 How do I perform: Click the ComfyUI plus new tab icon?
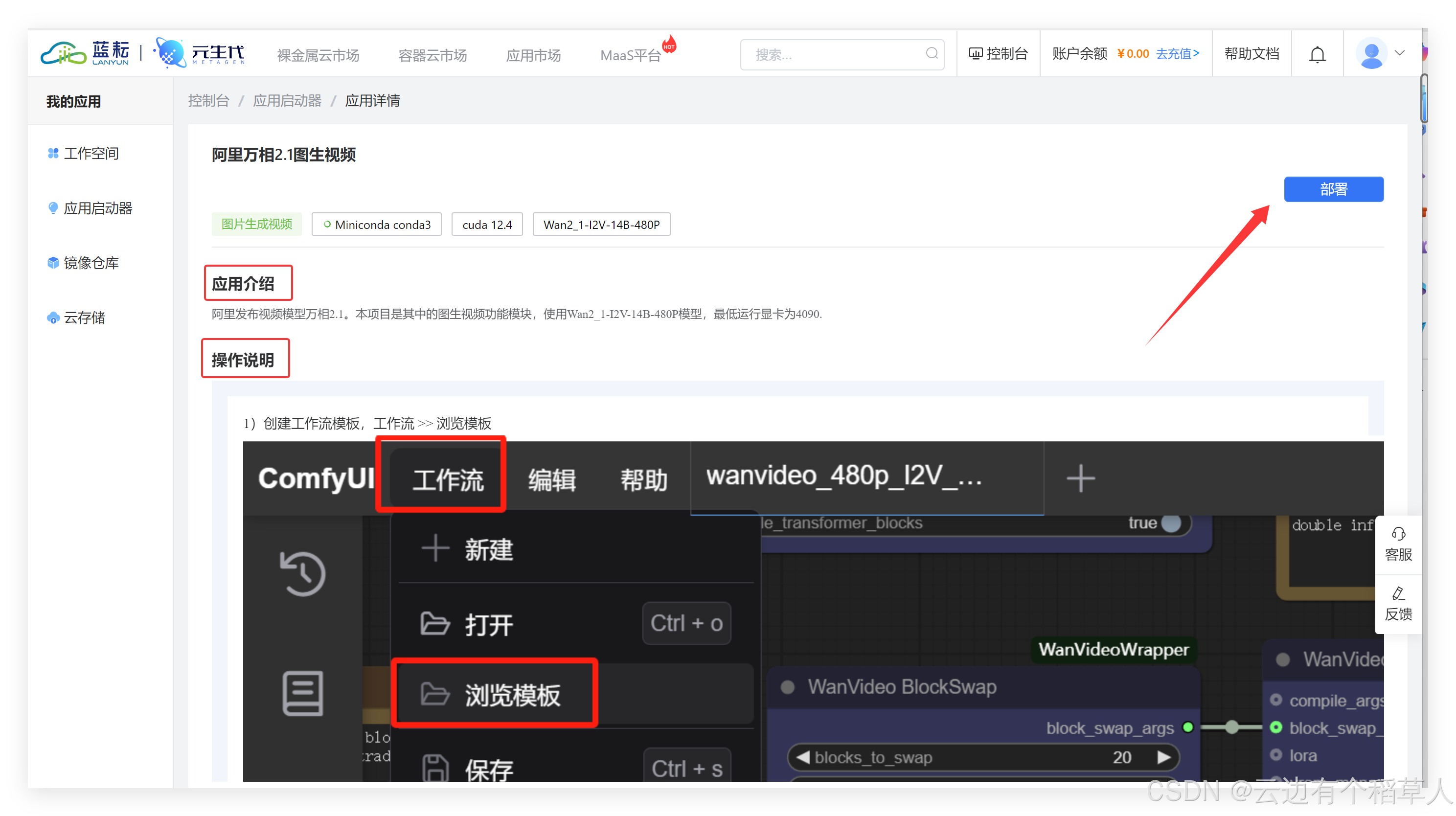[1080, 478]
